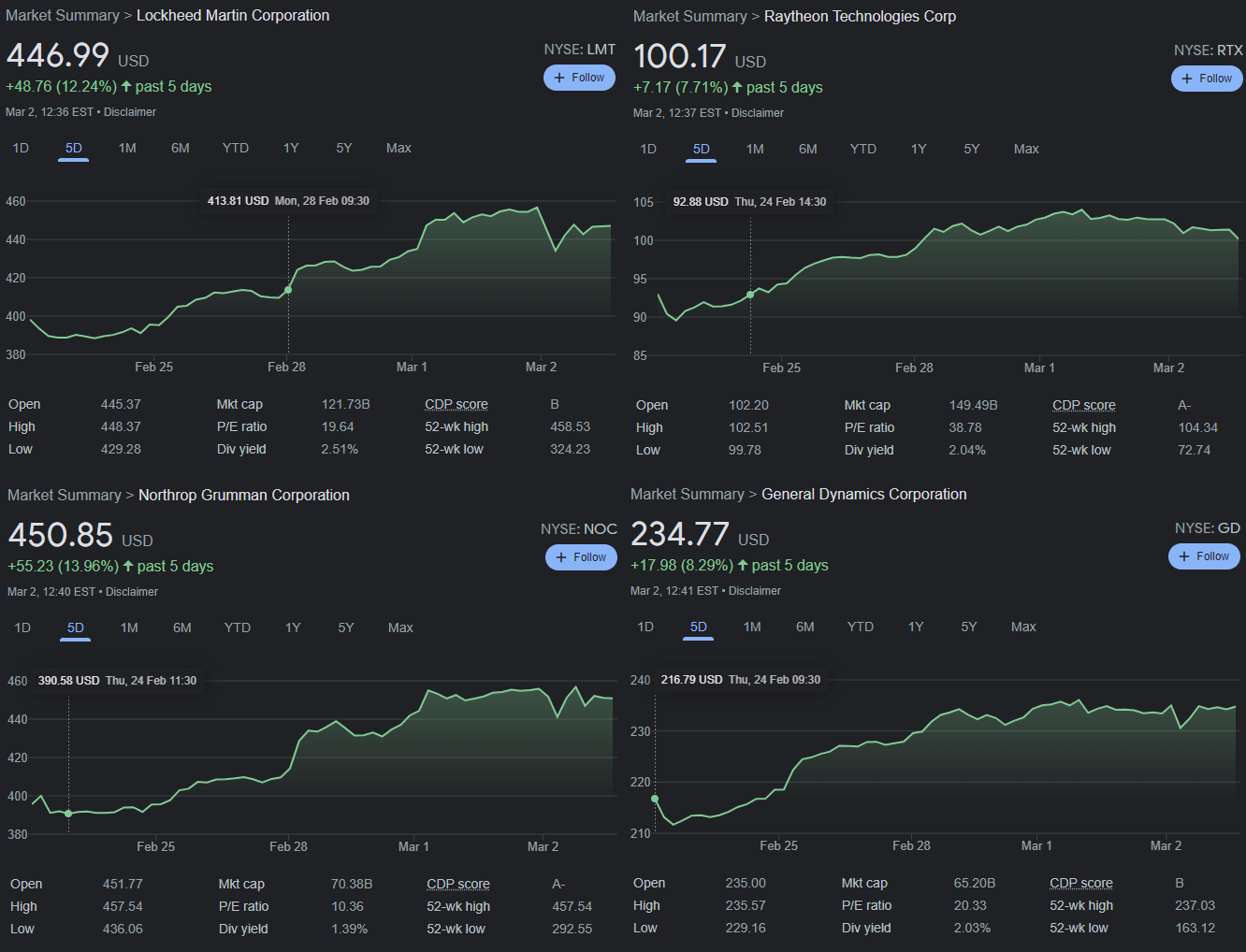Open Market Summary link above Lockheed Martin

63,16
